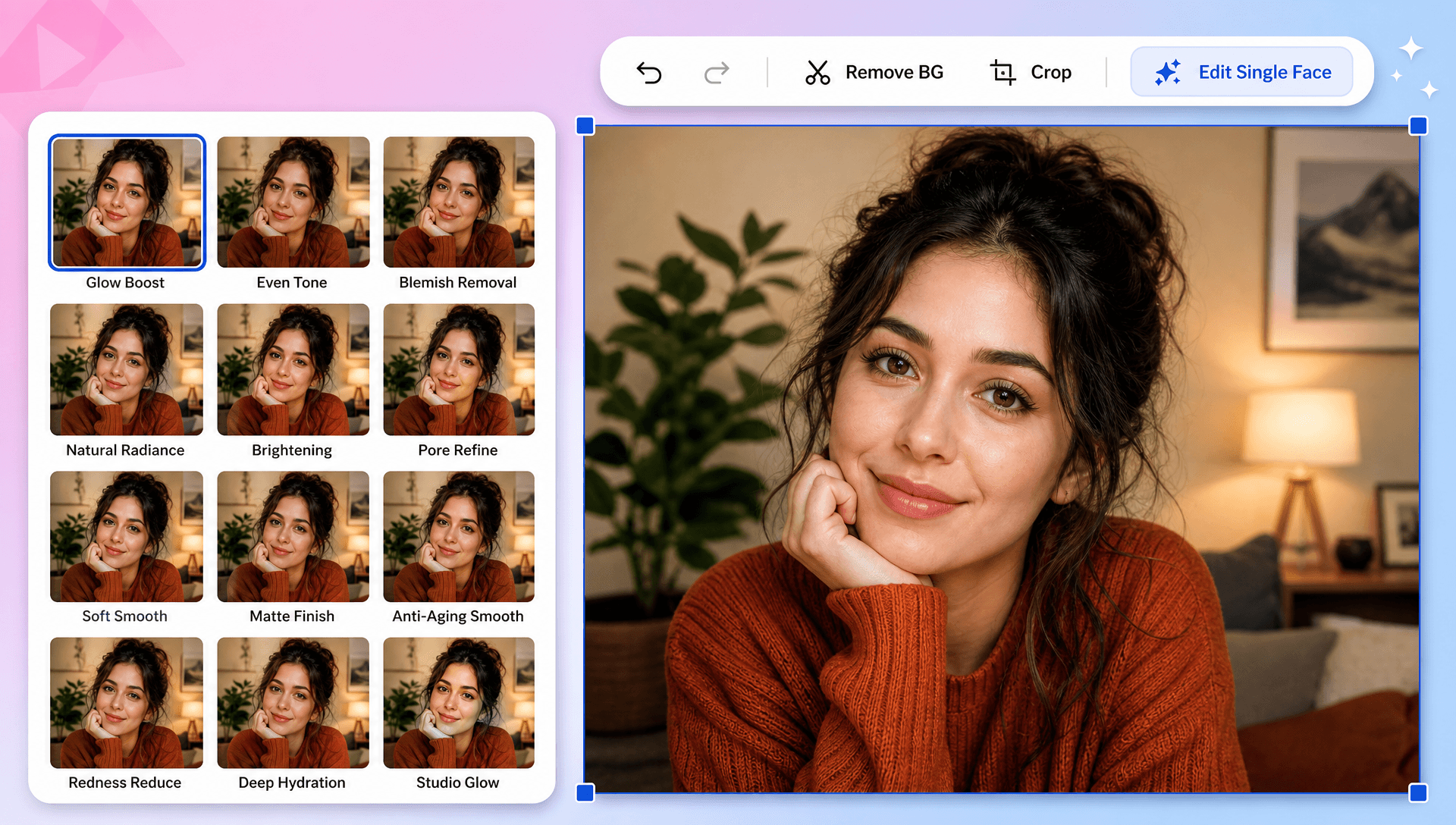The width and height of the screenshot is (1456, 825).
Task: Click the bottom-left selection handle of the photo
Action: pyautogui.click(x=585, y=793)
